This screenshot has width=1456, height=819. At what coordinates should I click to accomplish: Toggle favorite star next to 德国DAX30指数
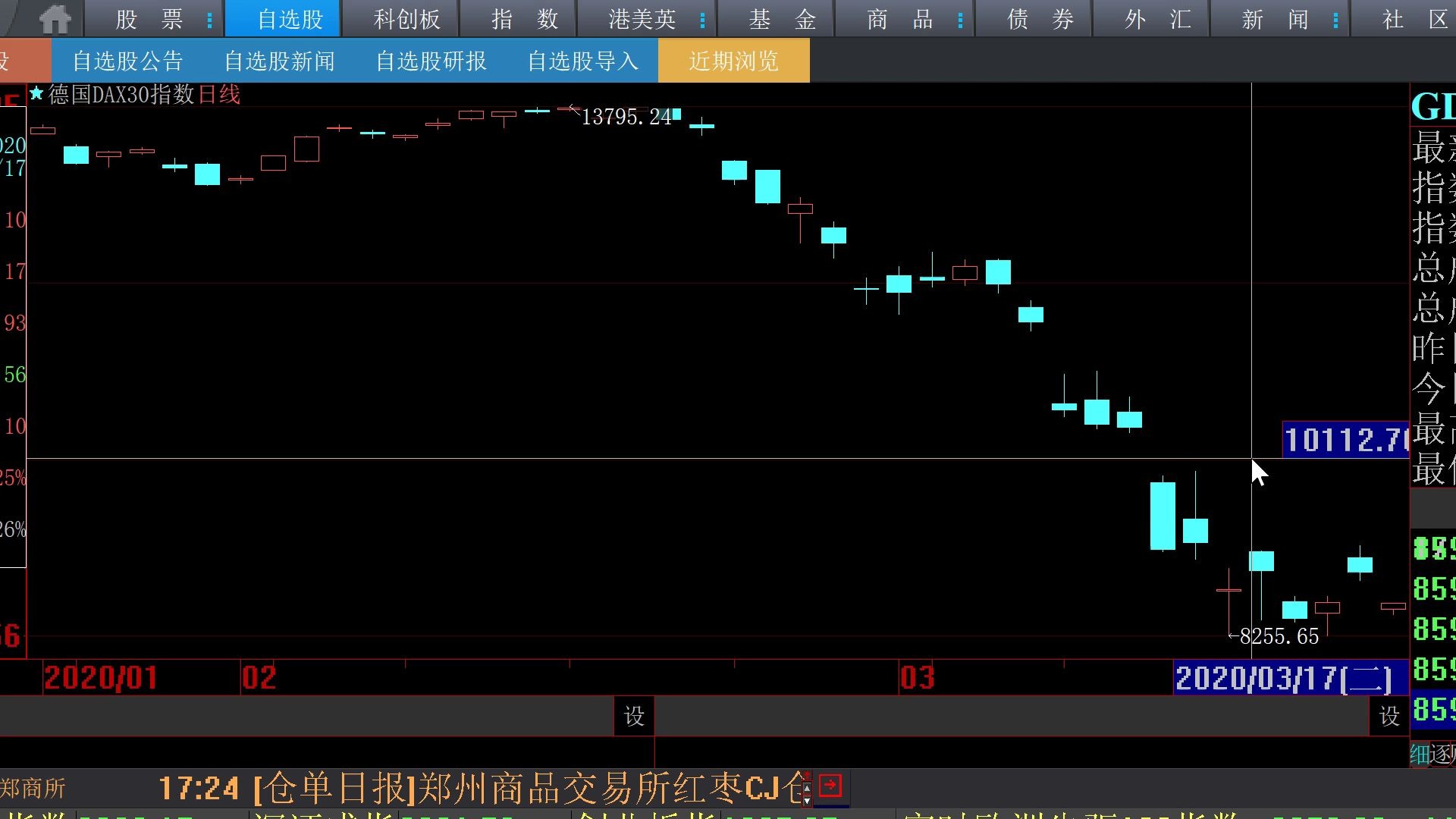coord(36,94)
